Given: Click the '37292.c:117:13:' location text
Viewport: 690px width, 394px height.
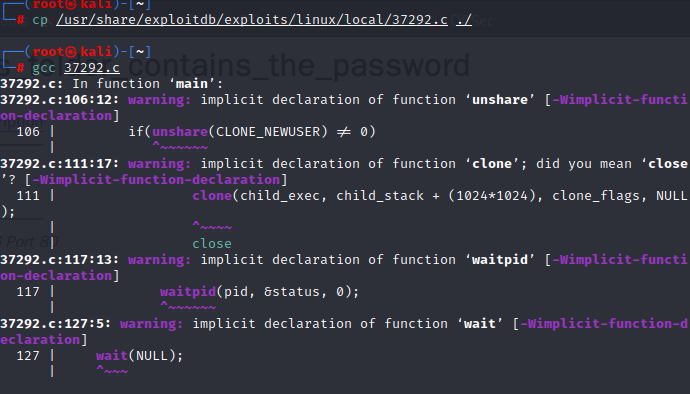Looking at the screenshot, I should [60, 260].
